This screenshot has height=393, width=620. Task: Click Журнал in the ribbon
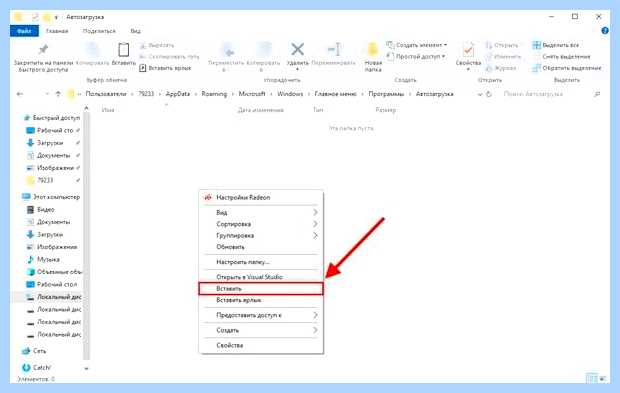click(x=500, y=68)
